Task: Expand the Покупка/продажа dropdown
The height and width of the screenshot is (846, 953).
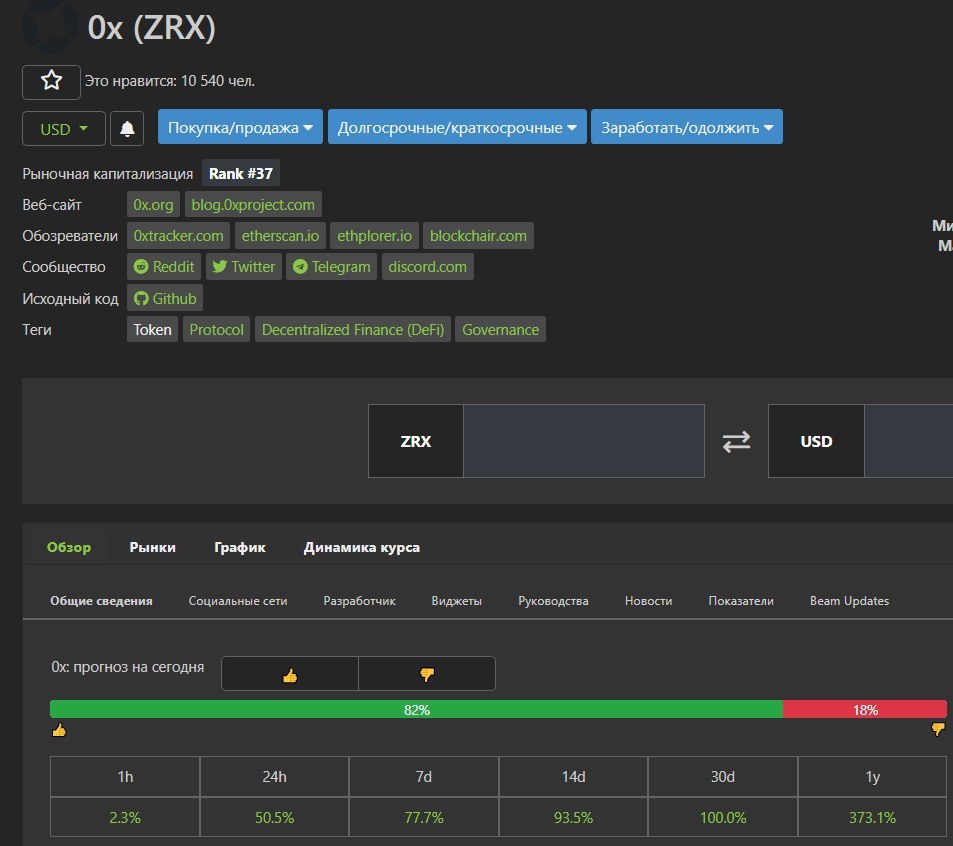Action: 240,127
